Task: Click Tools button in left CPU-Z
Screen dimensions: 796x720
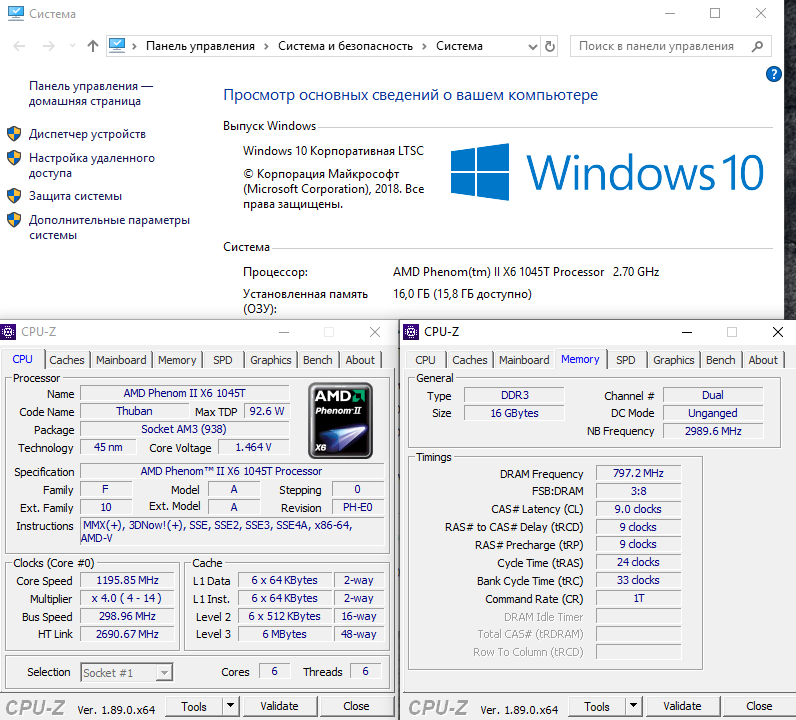Action: [194, 707]
